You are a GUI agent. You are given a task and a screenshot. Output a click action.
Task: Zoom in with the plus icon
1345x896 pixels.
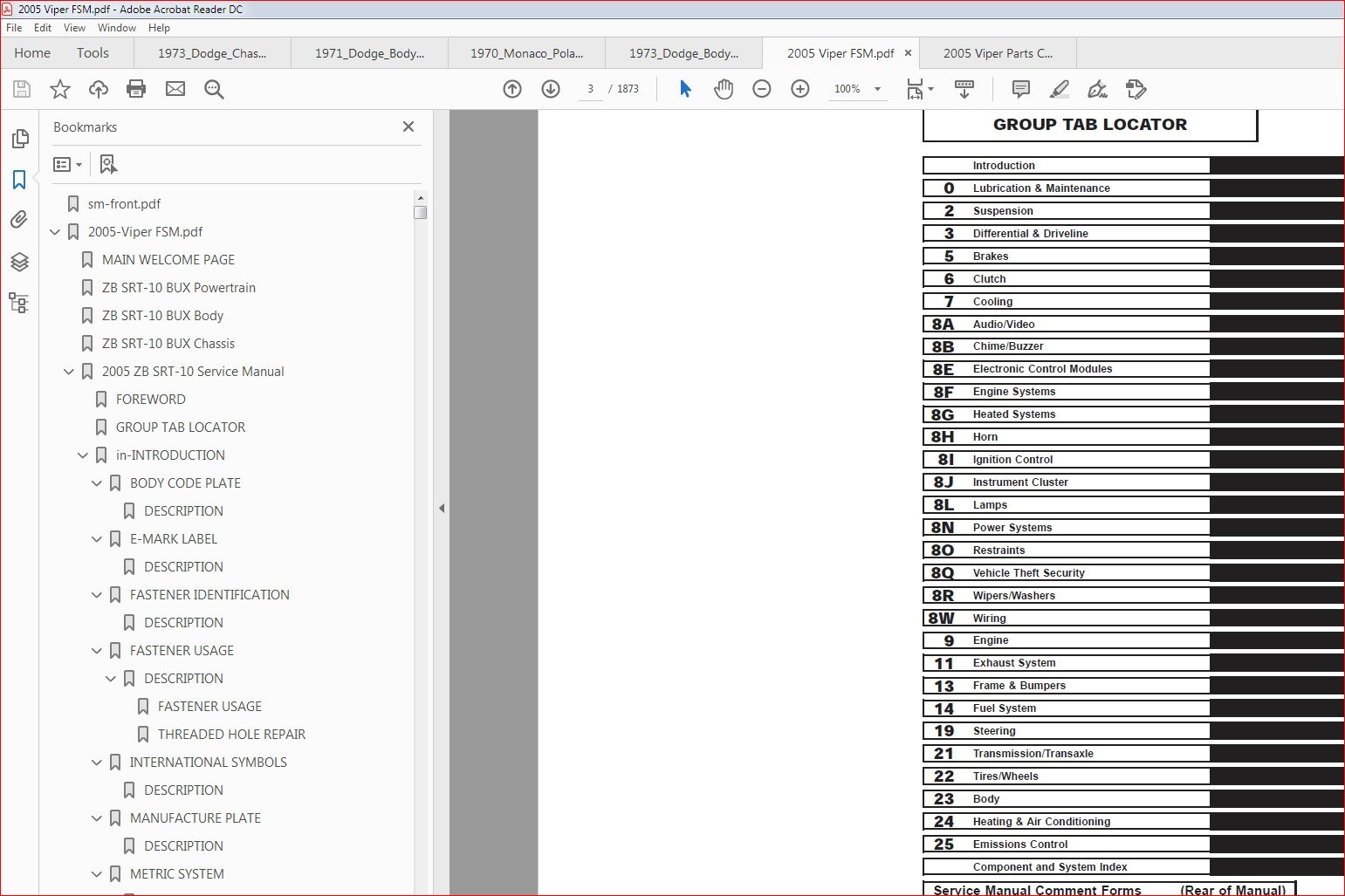click(800, 89)
